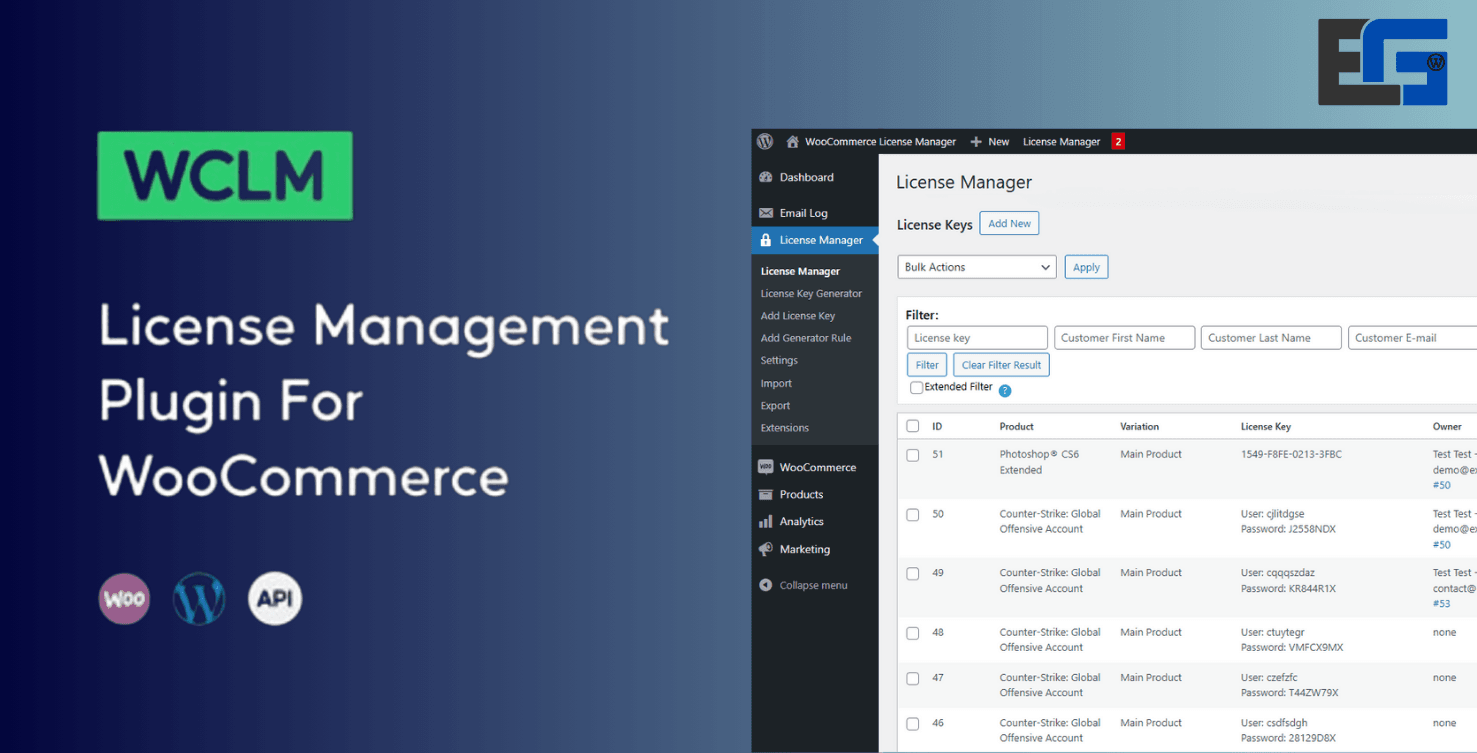Image resolution: width=1477 pixels, height=753 pixels.
Task: Click the Email Log envelope icon
Action: point(766,213)
